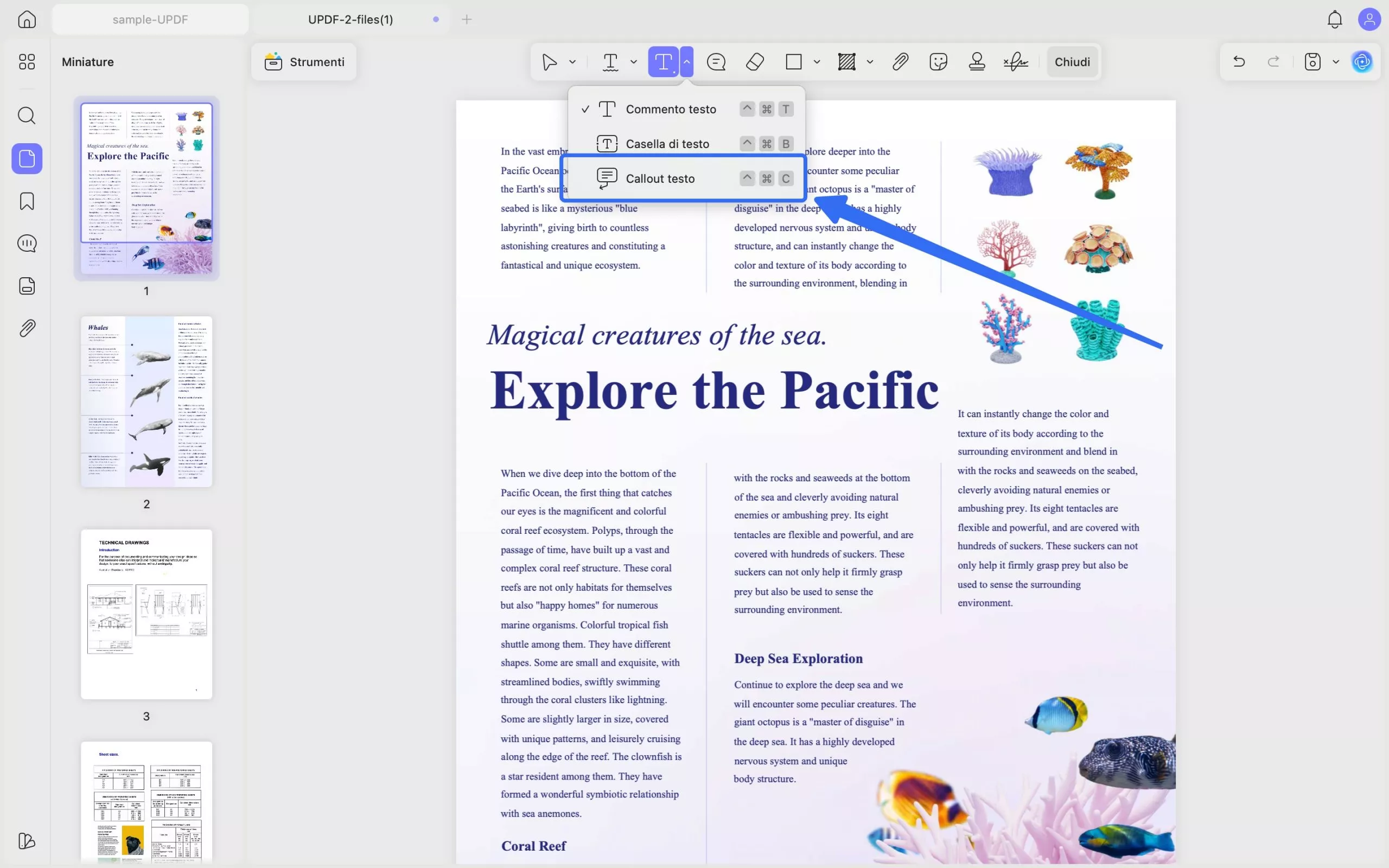The image size is (1389, 868).
Task: Expand the cursor selection tool dropdown
Action: click(572, 62)
